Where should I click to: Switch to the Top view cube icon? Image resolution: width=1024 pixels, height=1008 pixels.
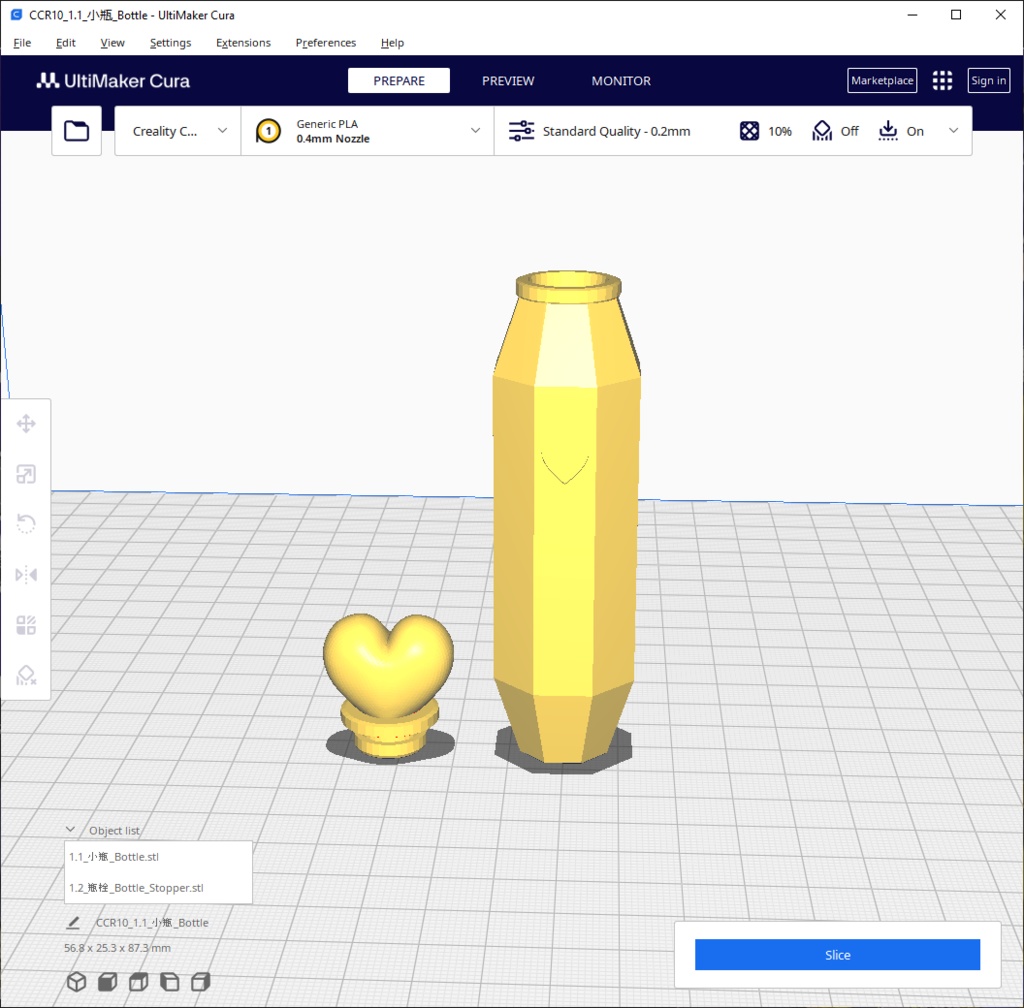click(138, 982)
